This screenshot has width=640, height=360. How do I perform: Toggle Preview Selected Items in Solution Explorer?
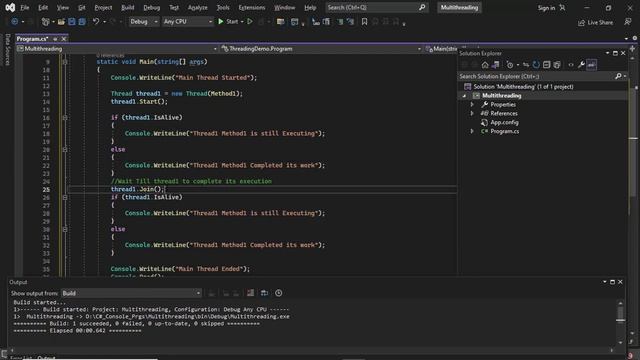591,65
